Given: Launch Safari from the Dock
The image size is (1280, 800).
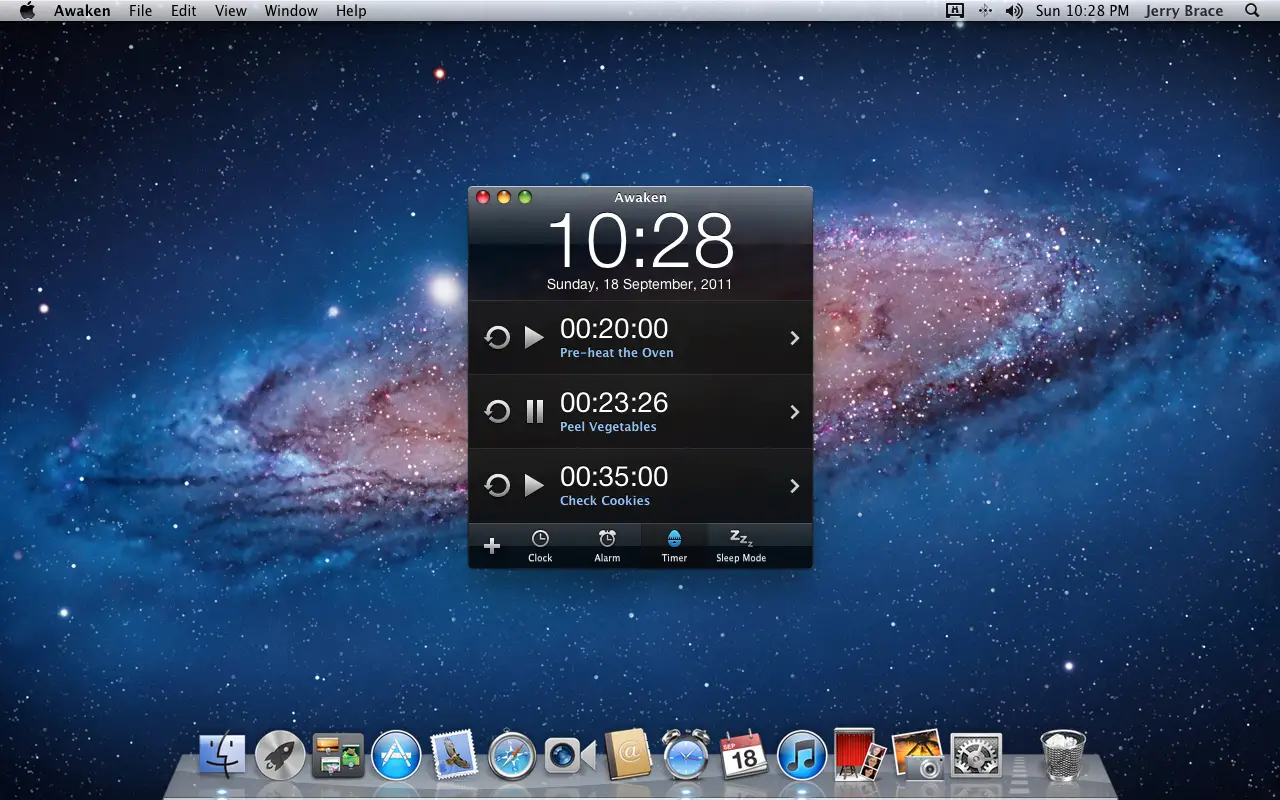Looking at the screenshot, I should (x=512, y=755).
